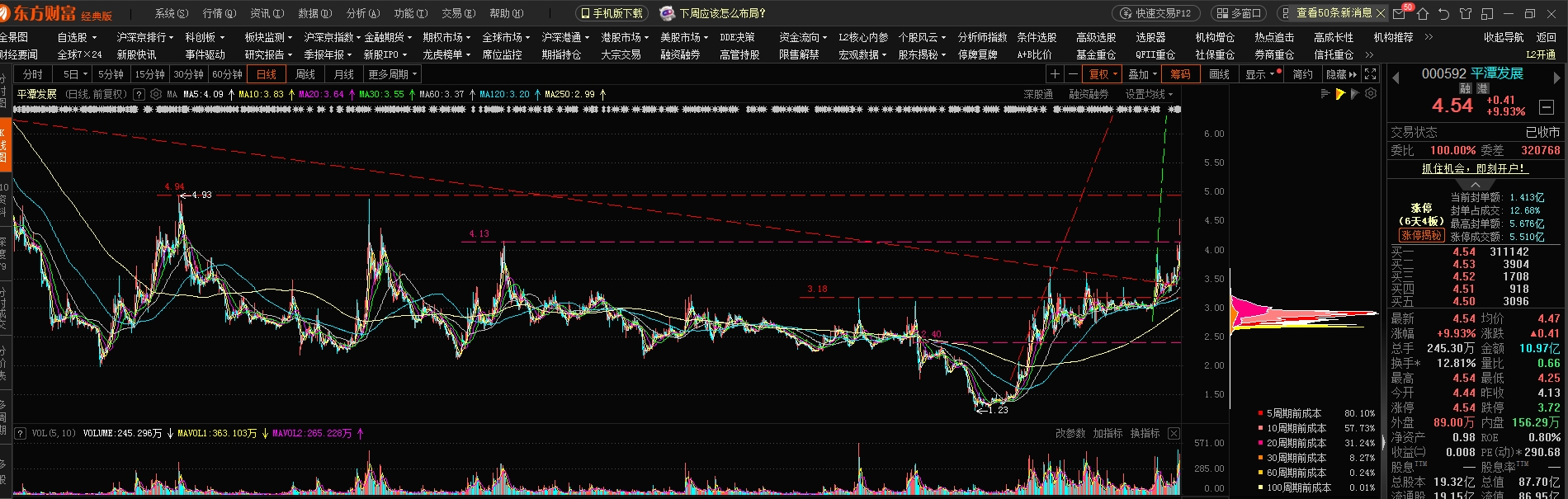
Task: Click the gray play arrow above chip panel
Action: [1354, 94]
